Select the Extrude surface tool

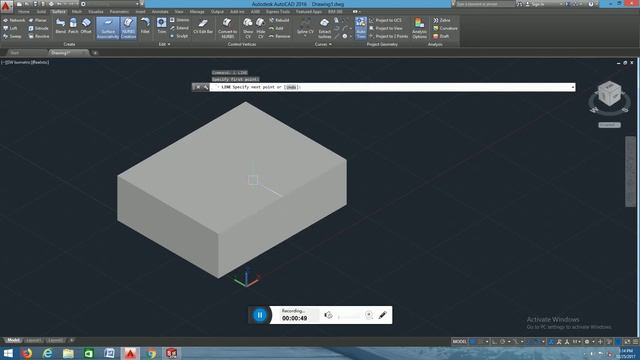point(39,28)
